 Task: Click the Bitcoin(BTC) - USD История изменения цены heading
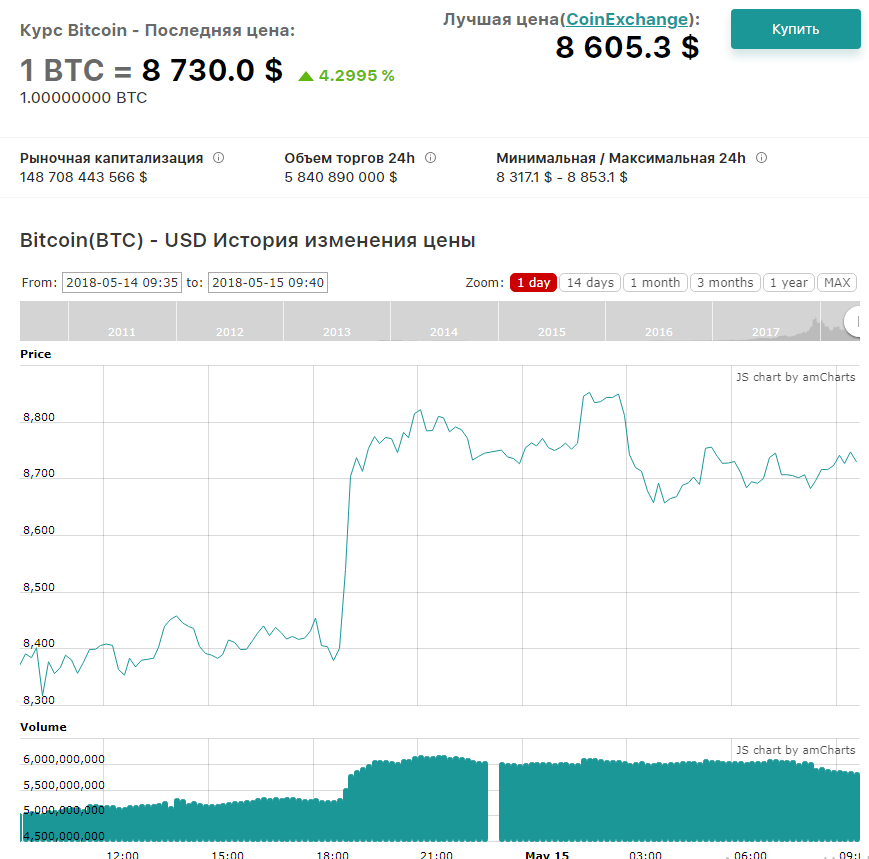248,241
